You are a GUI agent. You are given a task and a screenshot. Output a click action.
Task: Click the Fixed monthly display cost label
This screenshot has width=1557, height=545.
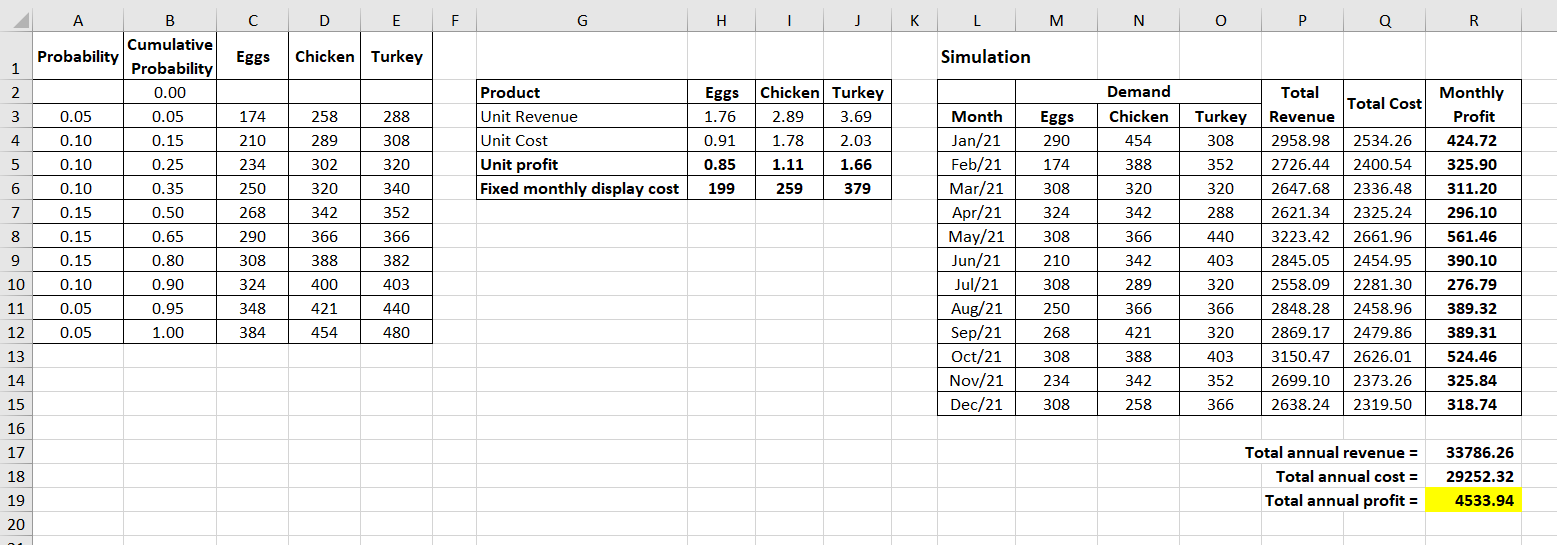point(581,188)
